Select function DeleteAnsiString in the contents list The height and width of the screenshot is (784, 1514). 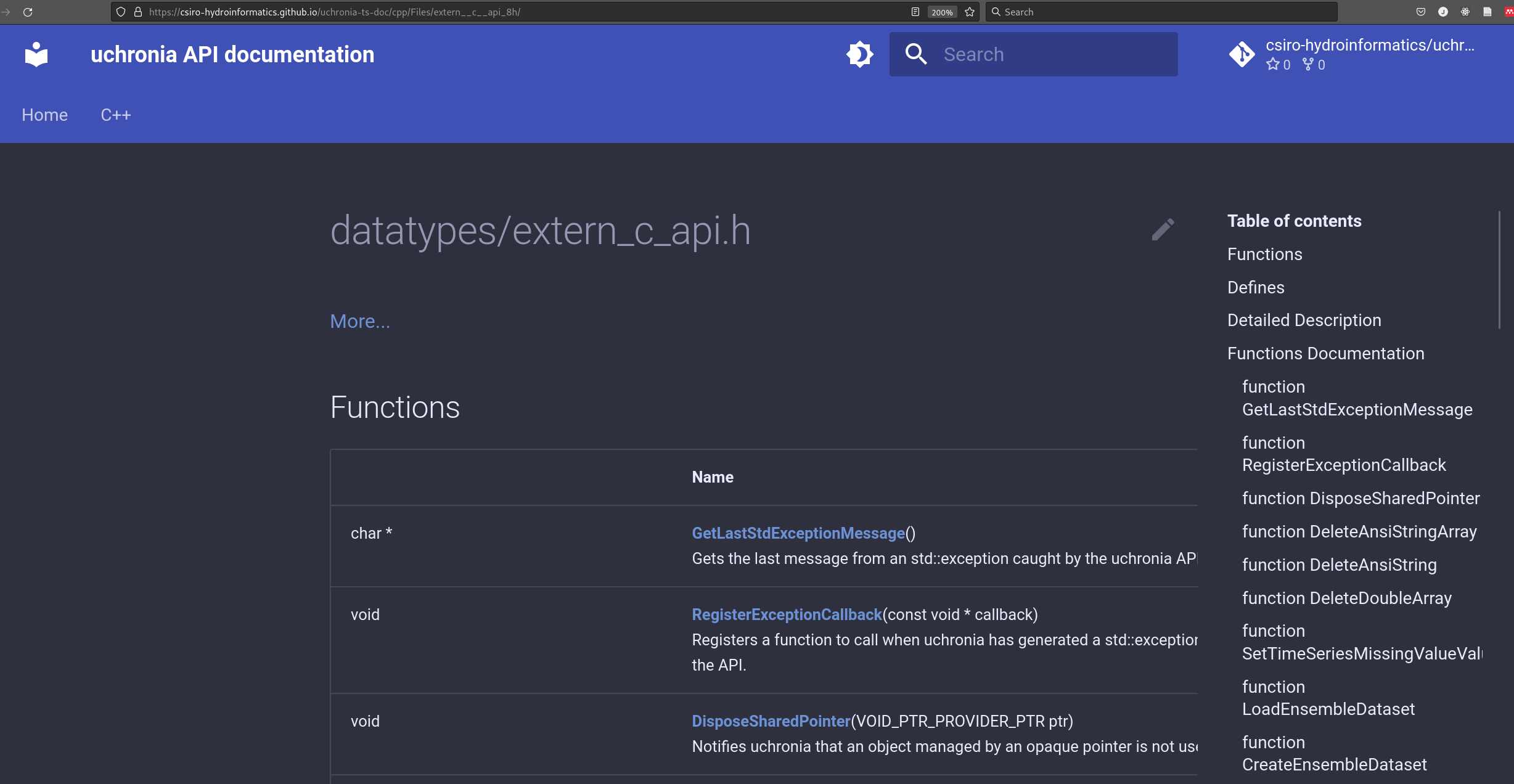click(x=1339, y=565)
